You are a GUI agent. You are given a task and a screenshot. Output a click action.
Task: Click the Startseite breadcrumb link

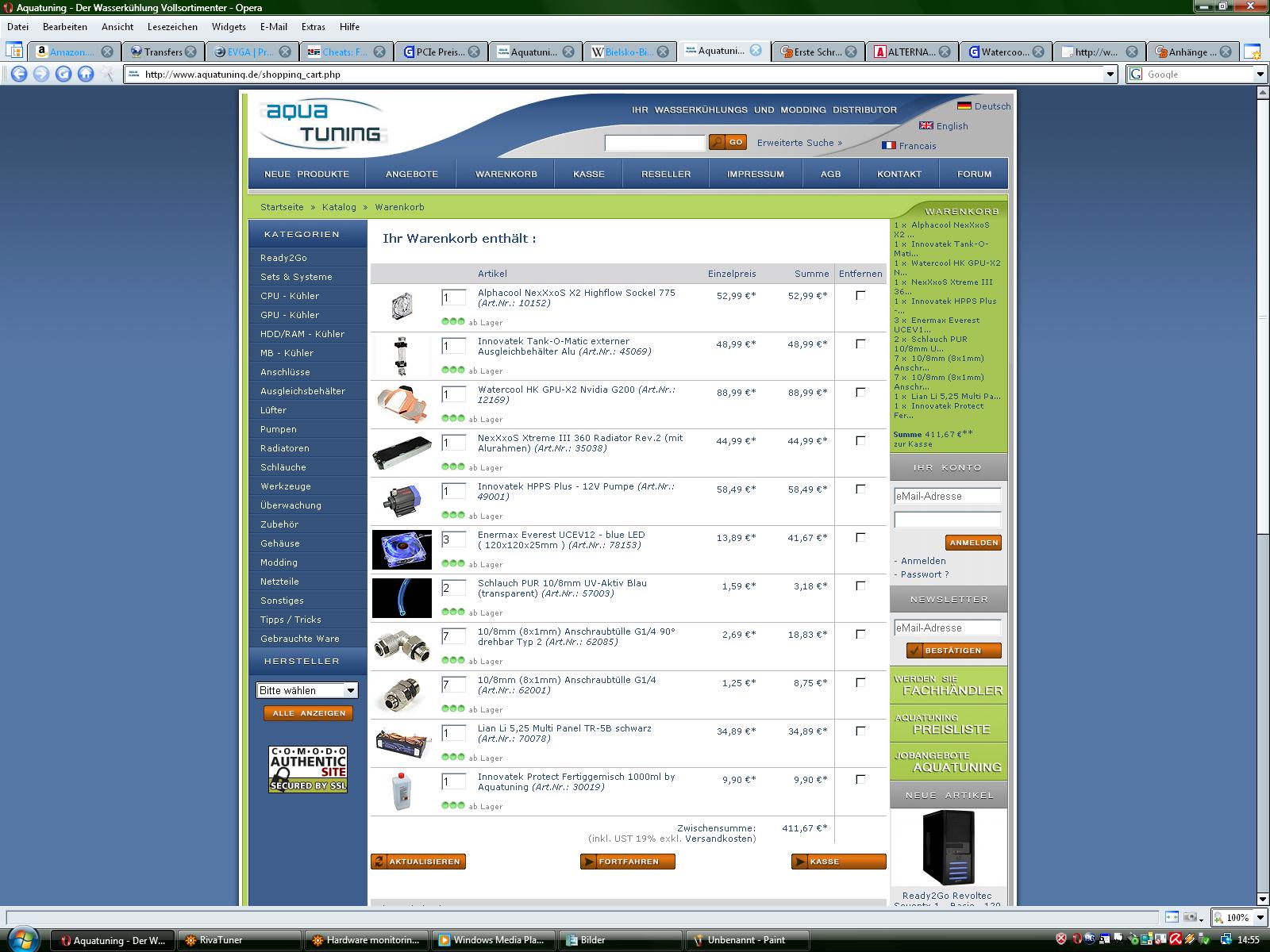(x=282, y=207)
